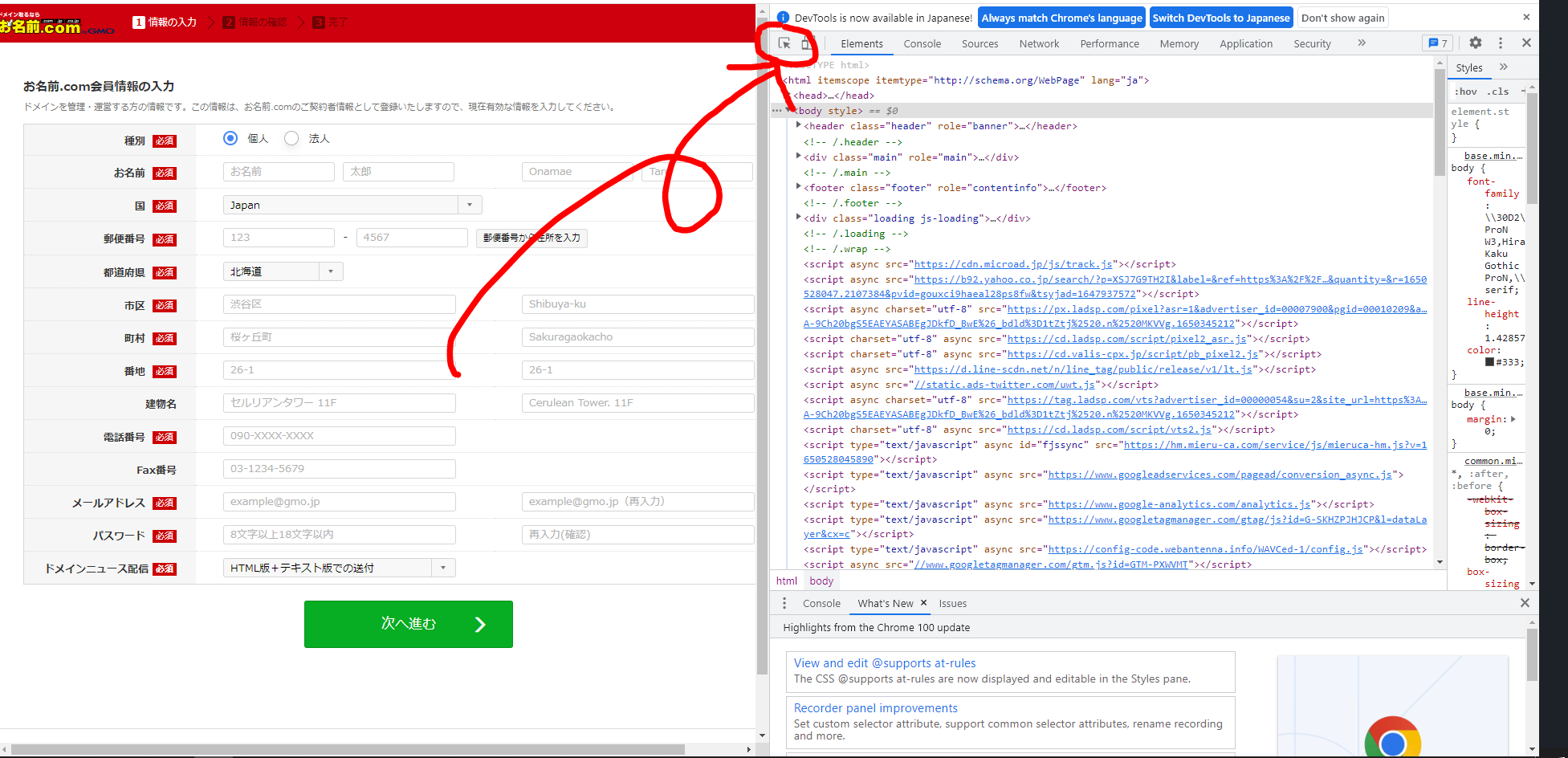
Task: Expand the div class main node
Action: pyautogui.click(x=798, y=157)
